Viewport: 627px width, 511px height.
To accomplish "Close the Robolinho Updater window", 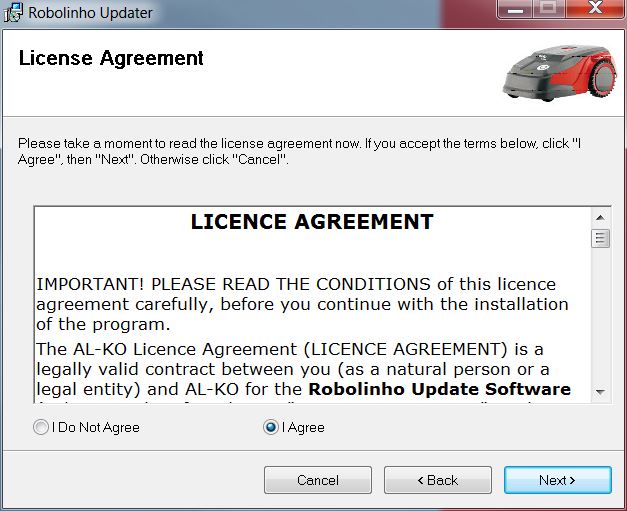I will click(594, 10).
